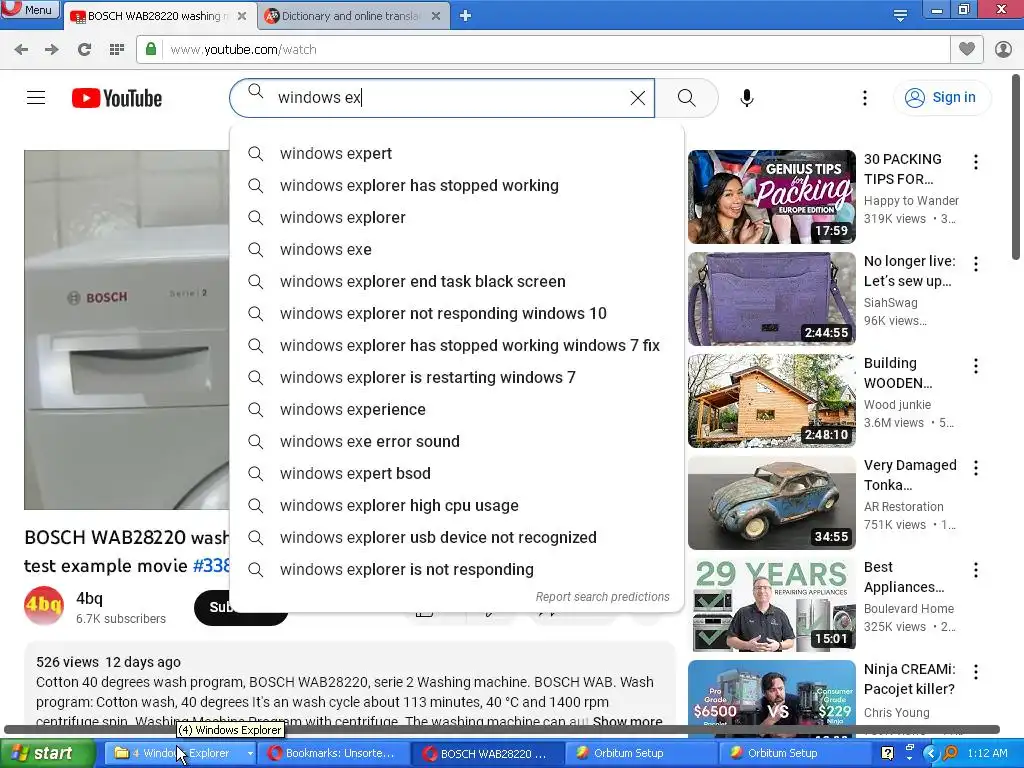Open the YouTube hamburger guide menu
Image resolution: width=1024 pixels, height=768 pixels.
36,98
